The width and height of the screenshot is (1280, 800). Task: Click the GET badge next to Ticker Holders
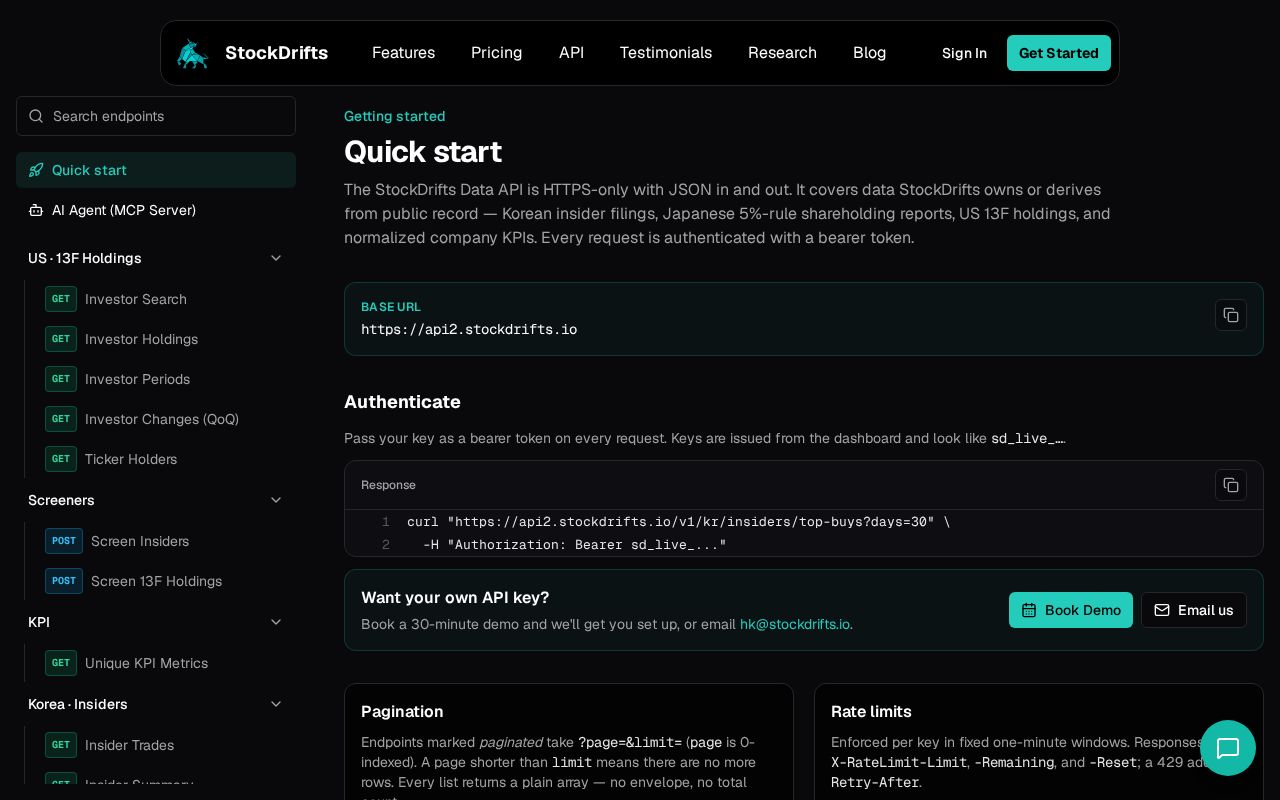click(x=61, y=459)
